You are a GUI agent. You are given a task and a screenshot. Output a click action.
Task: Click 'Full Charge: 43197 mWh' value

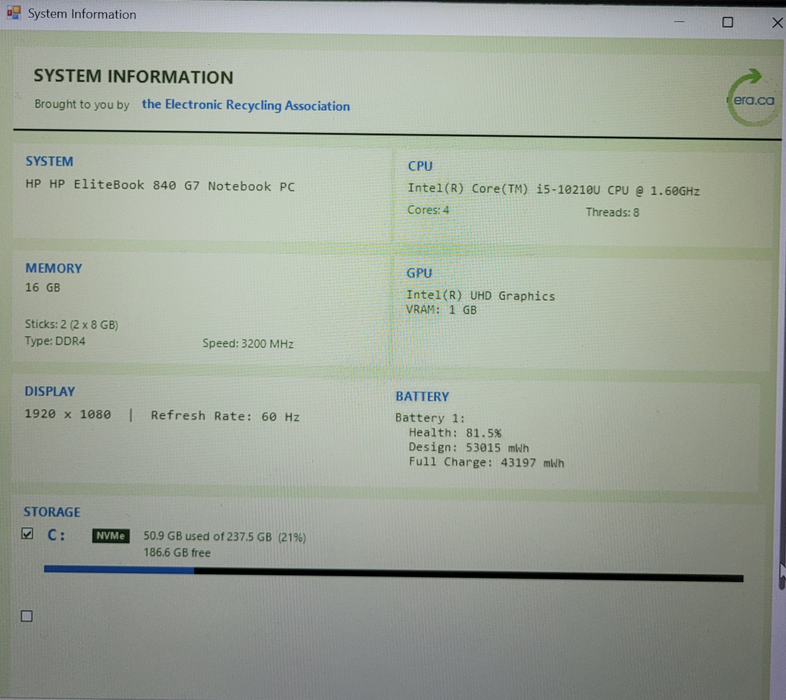[486, 462]
